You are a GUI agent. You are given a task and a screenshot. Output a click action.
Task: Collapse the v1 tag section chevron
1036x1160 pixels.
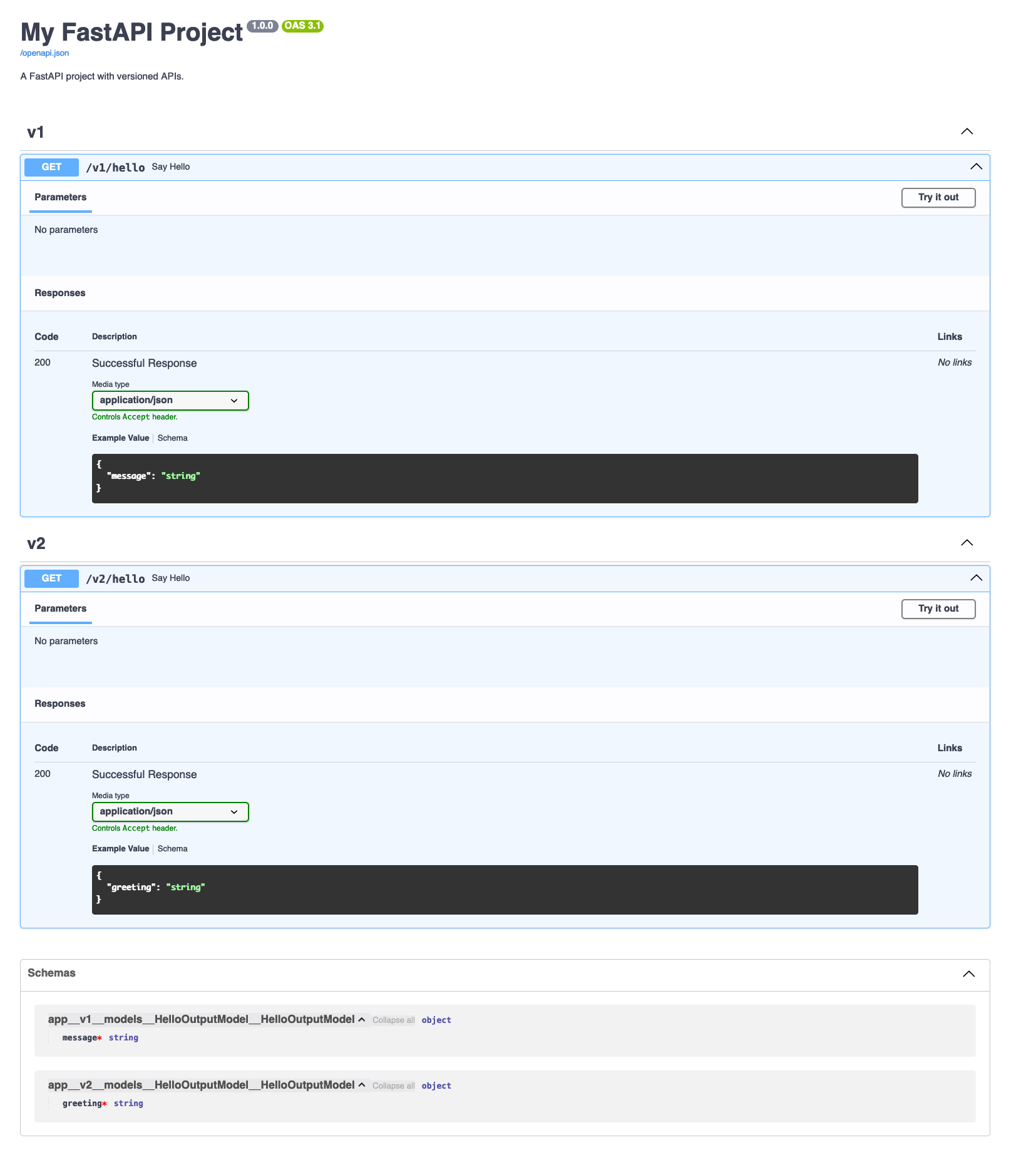[967, 131]
